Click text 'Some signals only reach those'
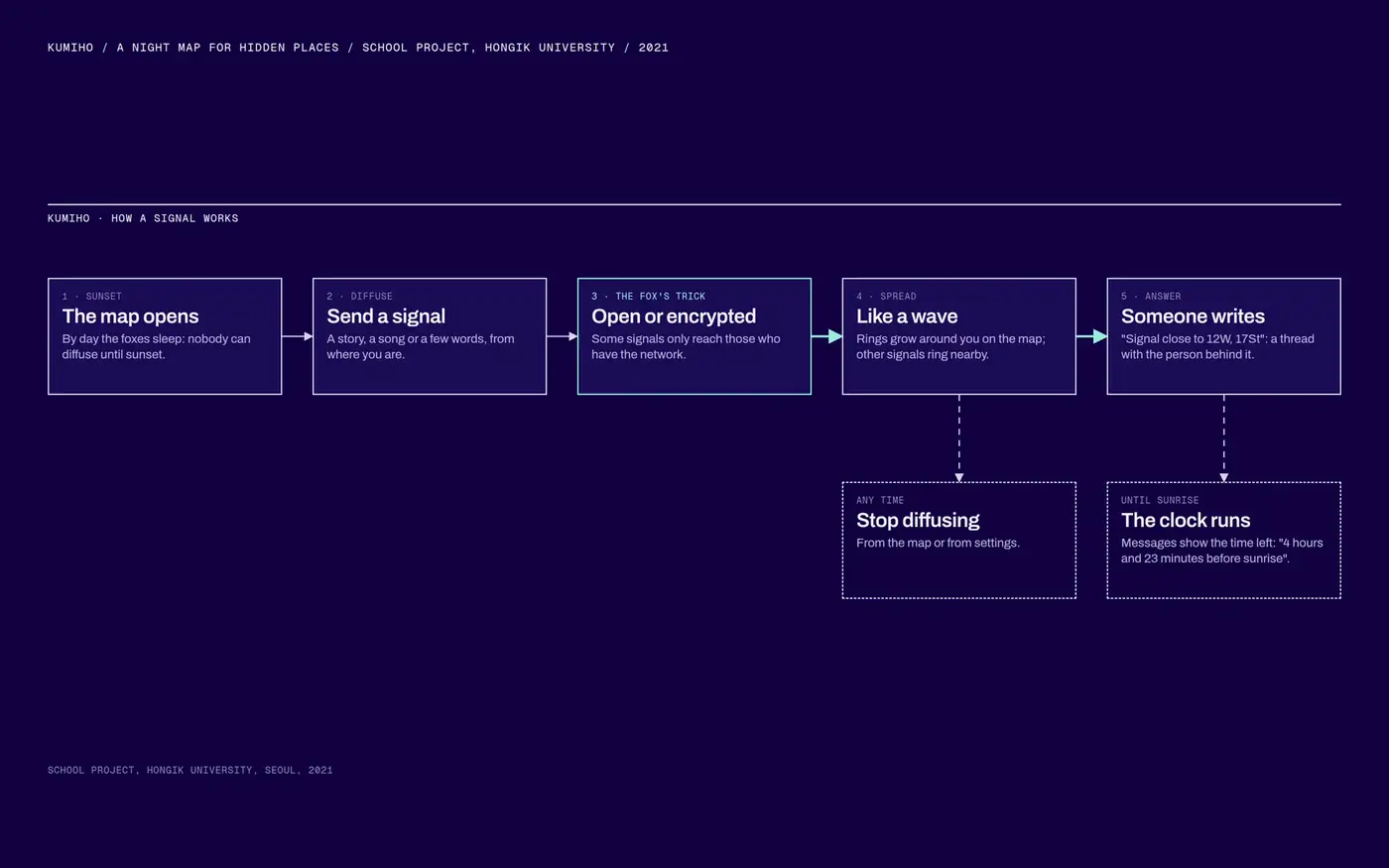Screen dimensions: 1389x868 pos(675,339)
